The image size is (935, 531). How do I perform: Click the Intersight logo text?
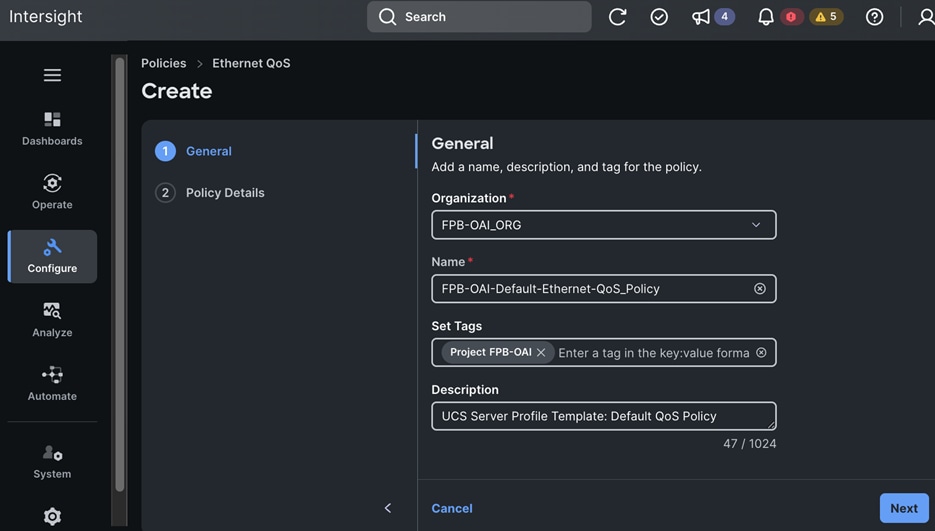tap(45, 17)
